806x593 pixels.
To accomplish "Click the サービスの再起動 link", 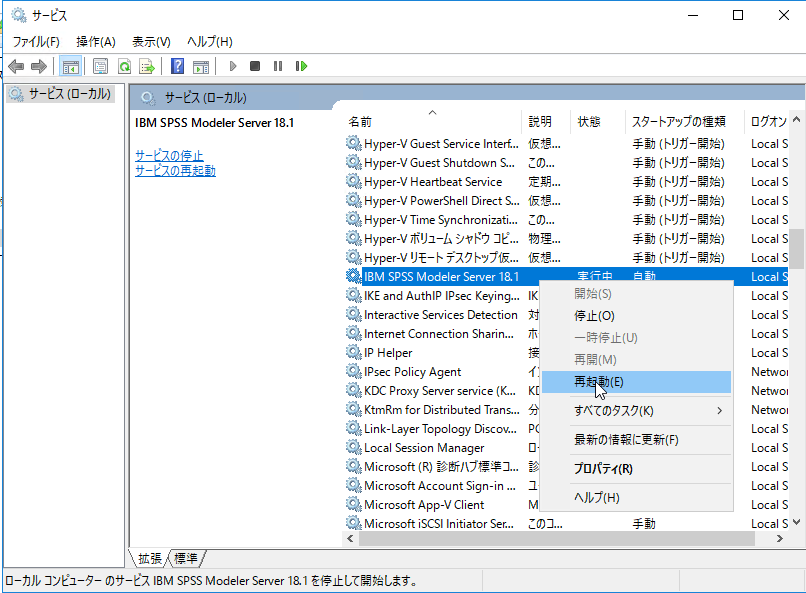I will (175, 171).
